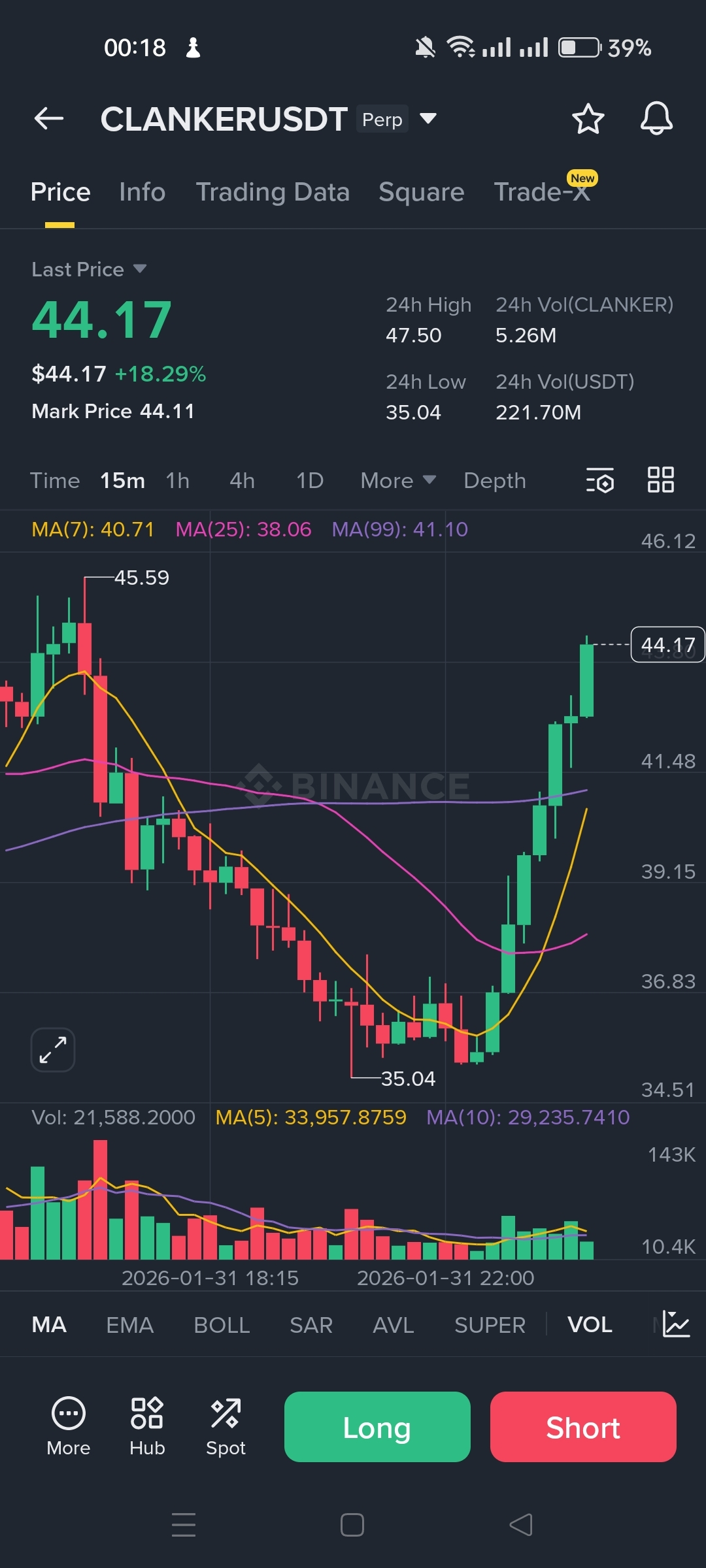Tap the MA(99): 41.10 legend
The image size is (706, 1568).
(400, 529)
